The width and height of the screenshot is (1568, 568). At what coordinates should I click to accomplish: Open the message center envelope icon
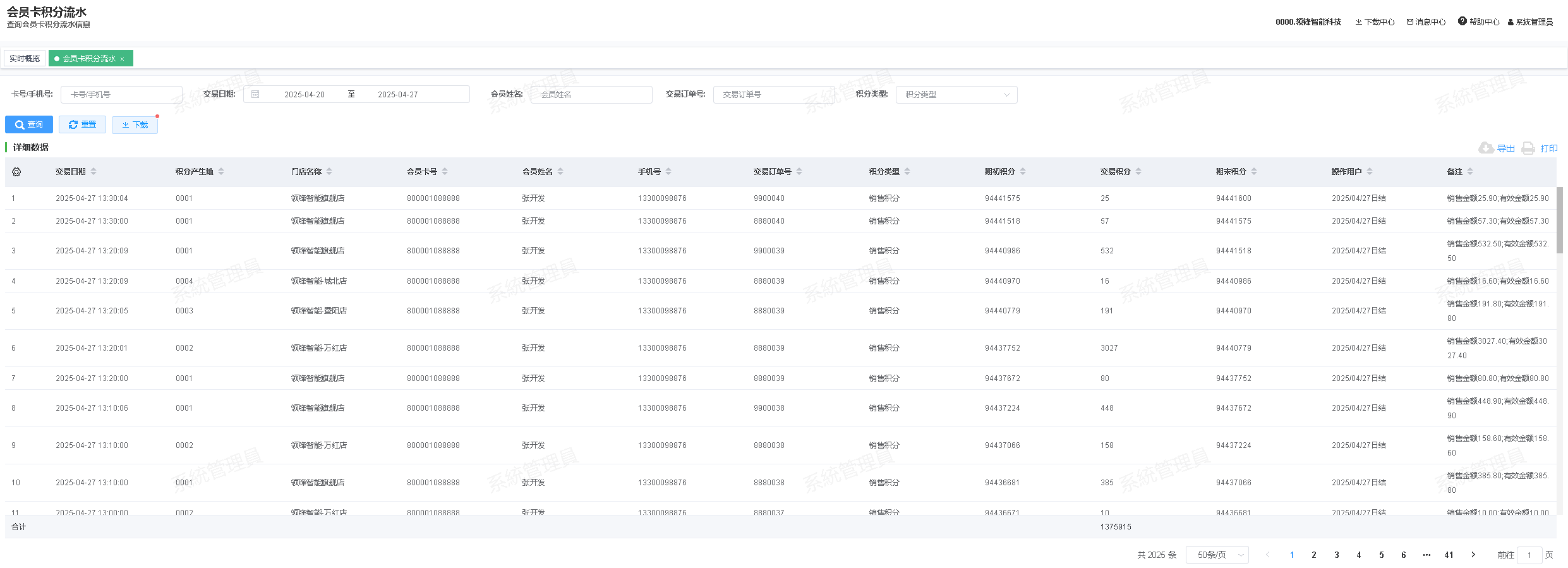click(1409, 22)
